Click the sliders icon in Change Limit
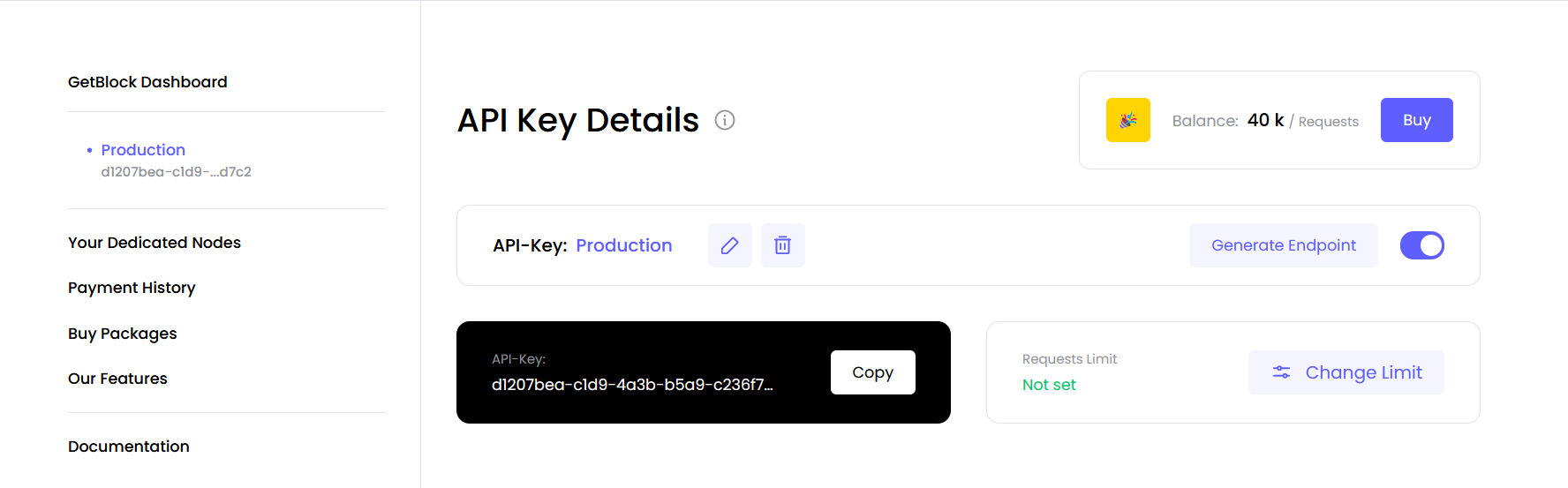Image resolution: width=1568 pixels, height=488 pixels. (1281, 372)
